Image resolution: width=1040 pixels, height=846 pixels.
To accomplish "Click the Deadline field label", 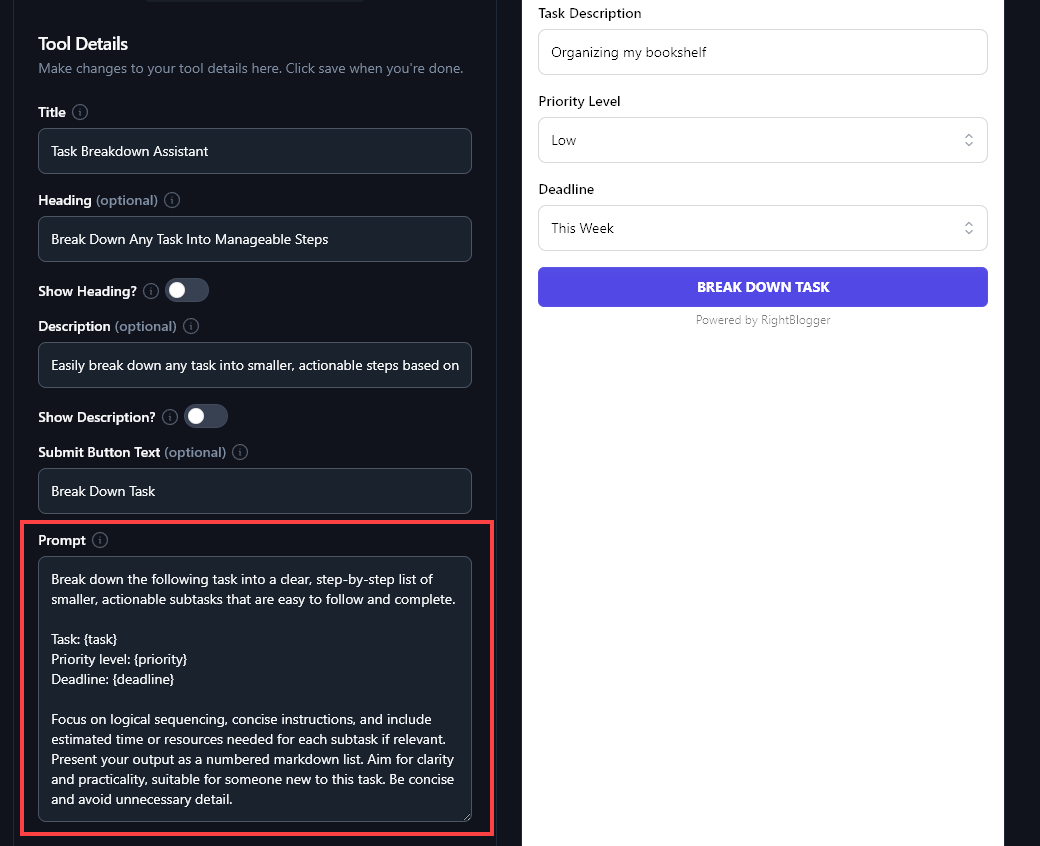I will point(566,189).
